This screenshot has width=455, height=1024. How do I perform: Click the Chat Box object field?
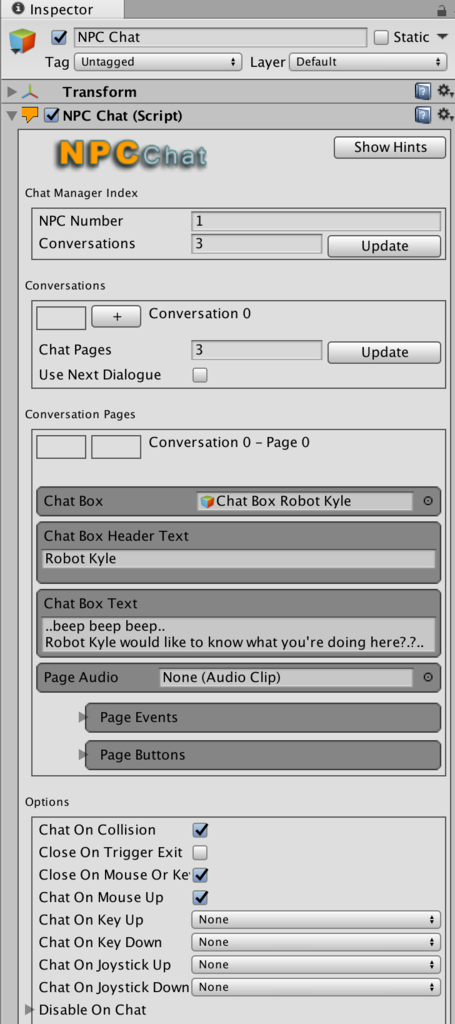[x=305, y=501]
